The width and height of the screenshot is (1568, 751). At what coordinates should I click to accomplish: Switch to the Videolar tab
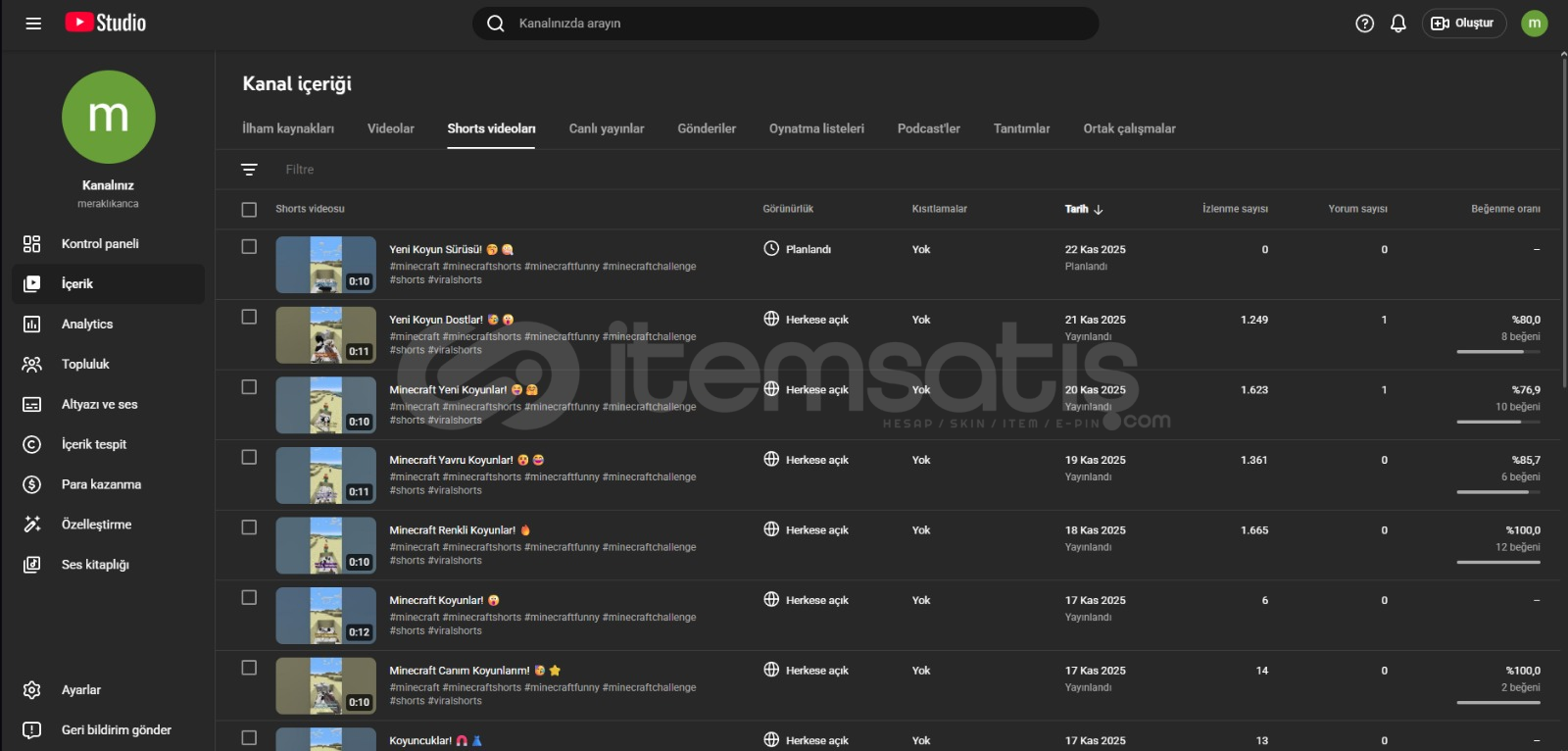point(390,128)
